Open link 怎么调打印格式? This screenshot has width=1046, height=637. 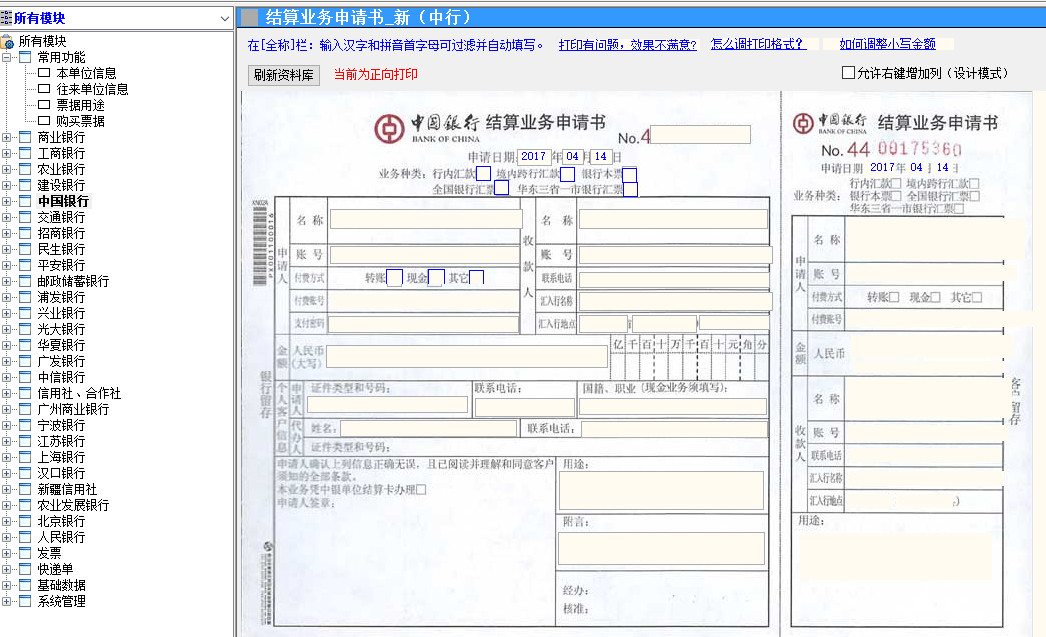[757, 44]
